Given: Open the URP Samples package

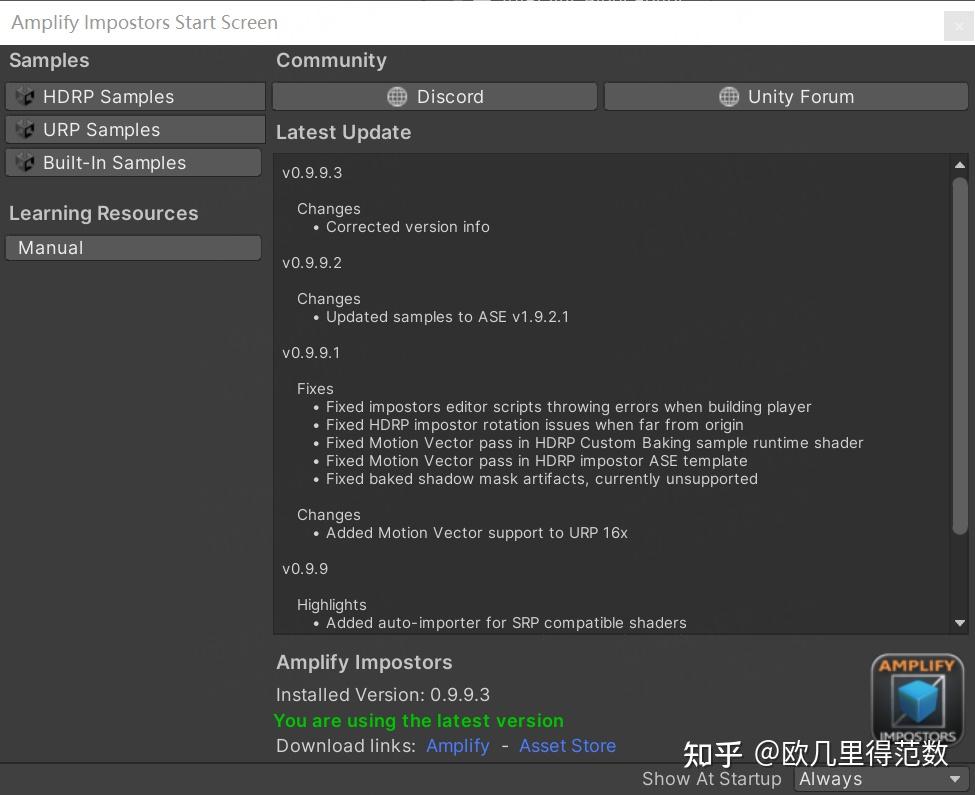Looking at the screenshot, I should [136, 129].
